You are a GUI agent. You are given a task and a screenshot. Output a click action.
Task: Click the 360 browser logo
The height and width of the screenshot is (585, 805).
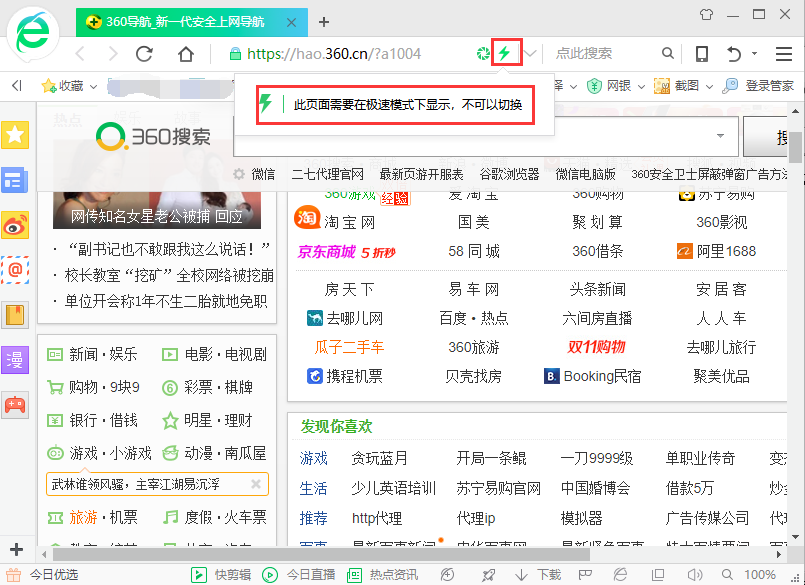click(x=32, y=32)
